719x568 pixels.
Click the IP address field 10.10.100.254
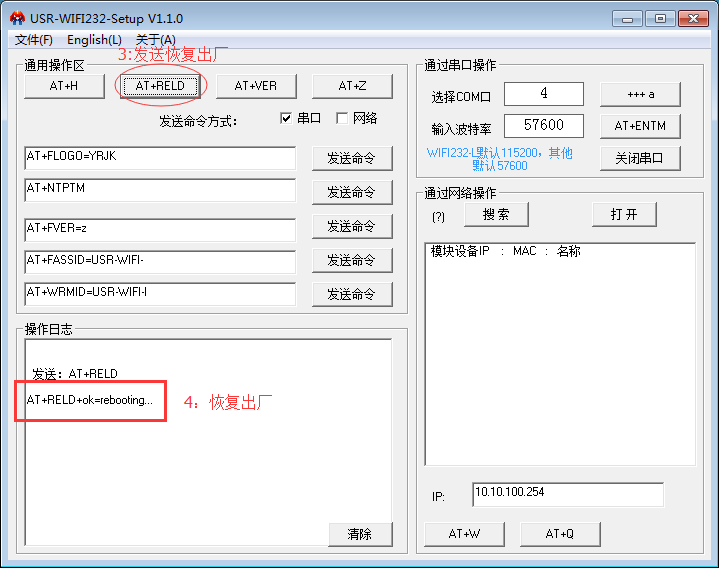(567, 494)
